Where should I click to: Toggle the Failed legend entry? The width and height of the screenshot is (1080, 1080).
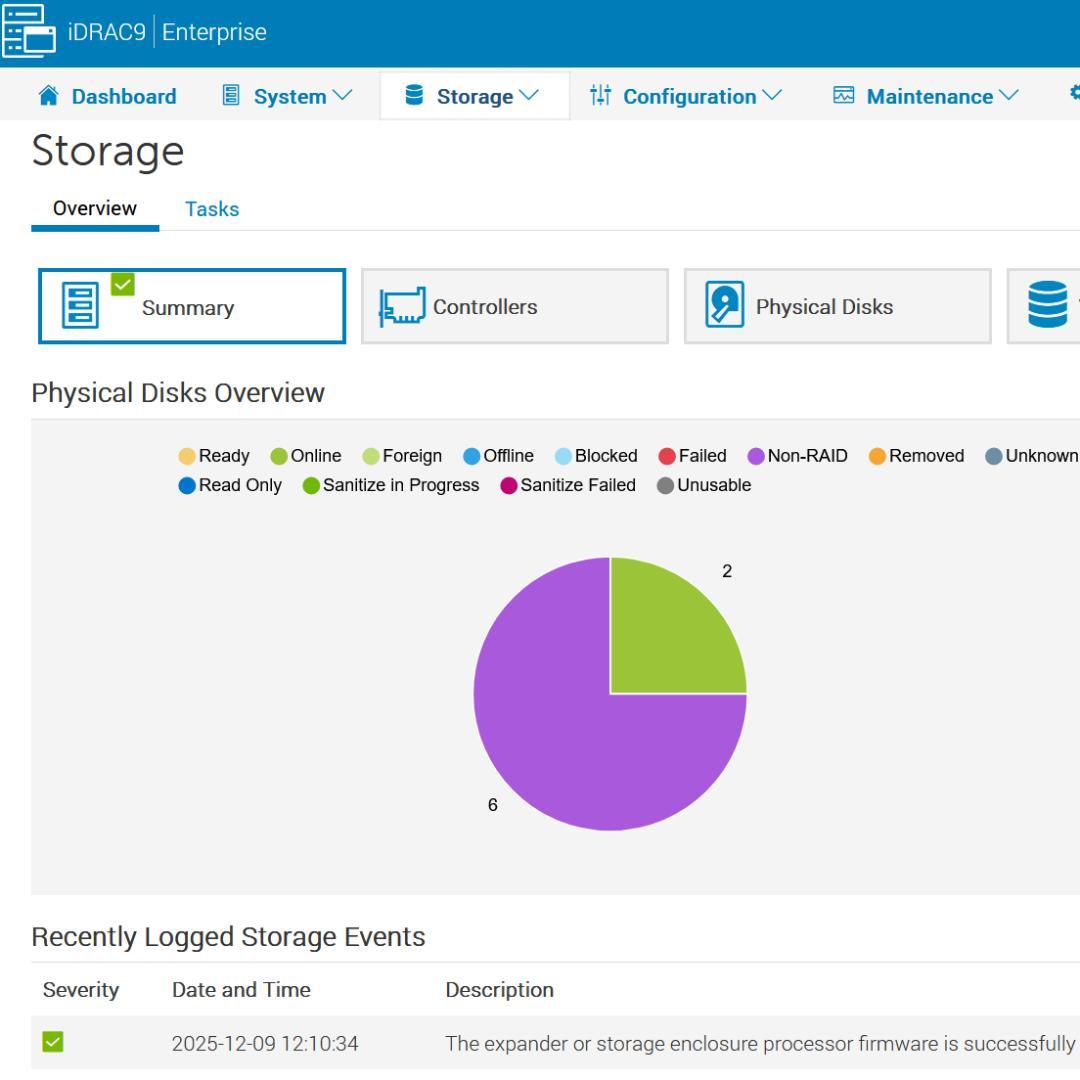(x=692, y=456)
